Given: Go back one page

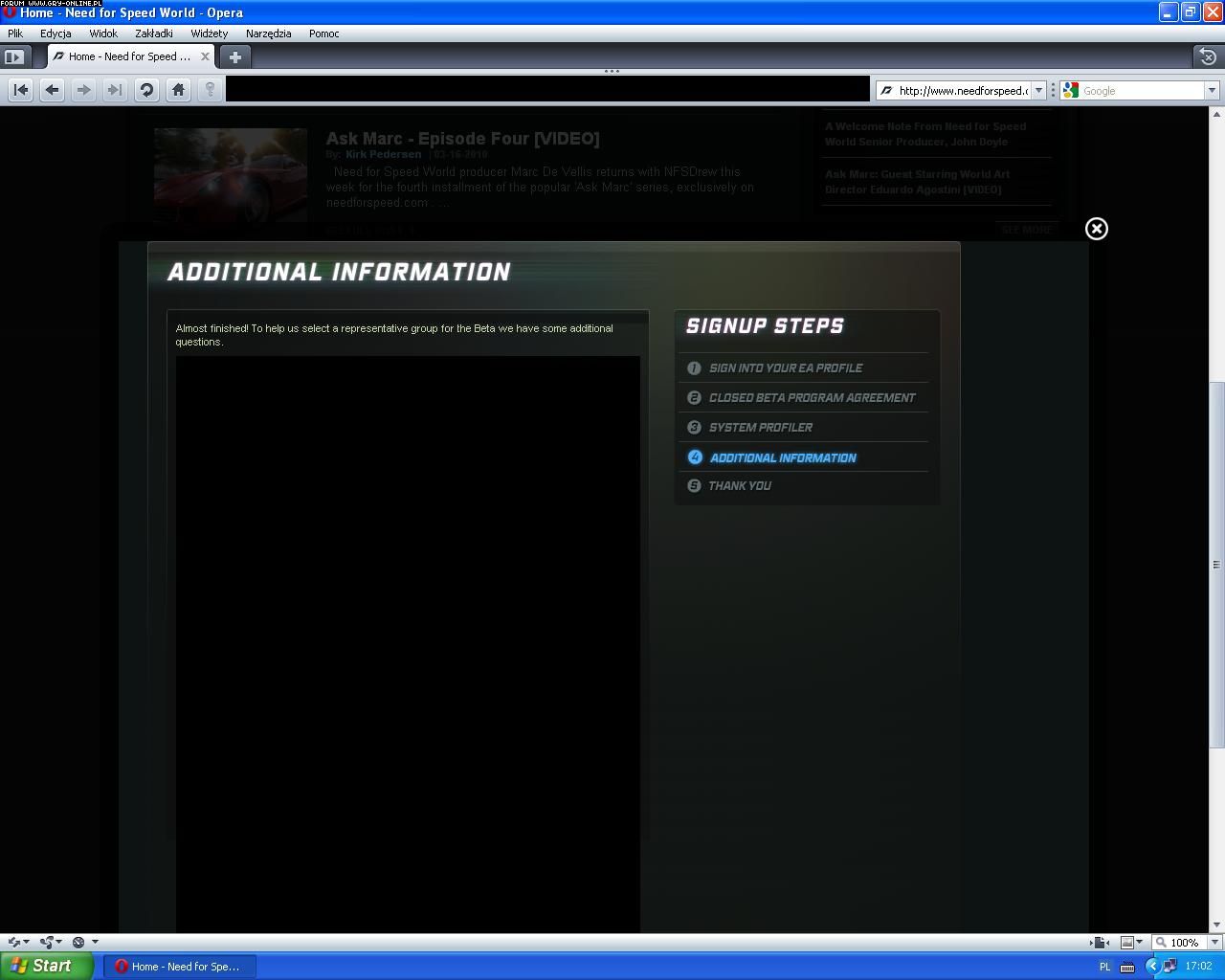Looking at the screenshot, I should [x=52, y=90].
